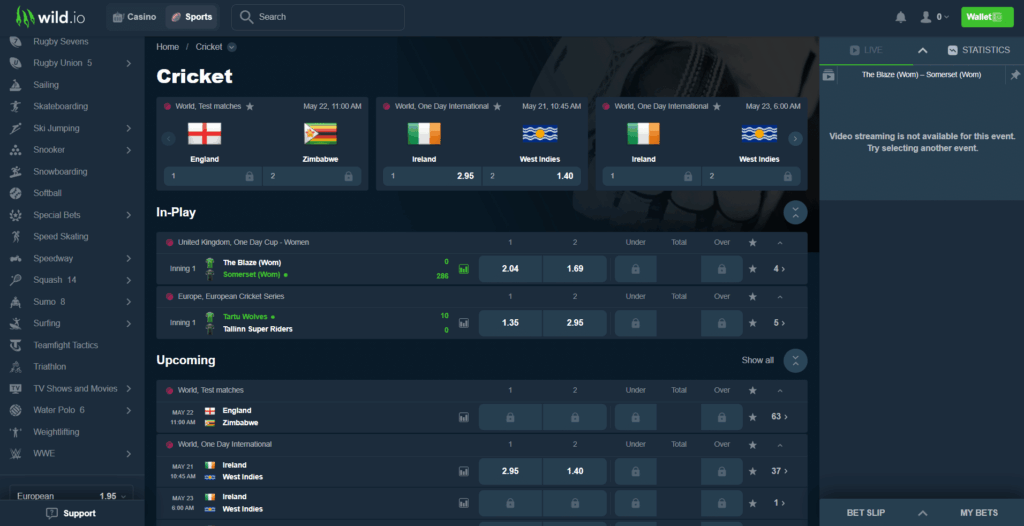1024x526 pixels.
Task: Click Show all upcoming matches
Action: click(x=758, y=361)
